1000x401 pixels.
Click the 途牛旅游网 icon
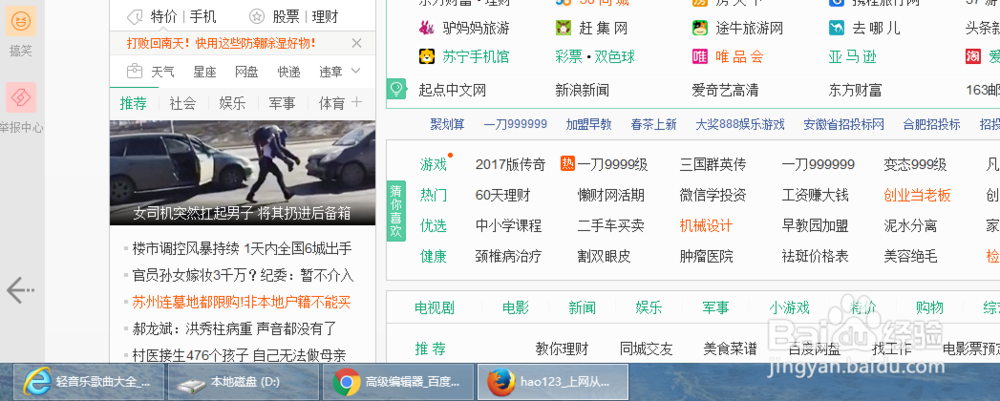[700, 28]
